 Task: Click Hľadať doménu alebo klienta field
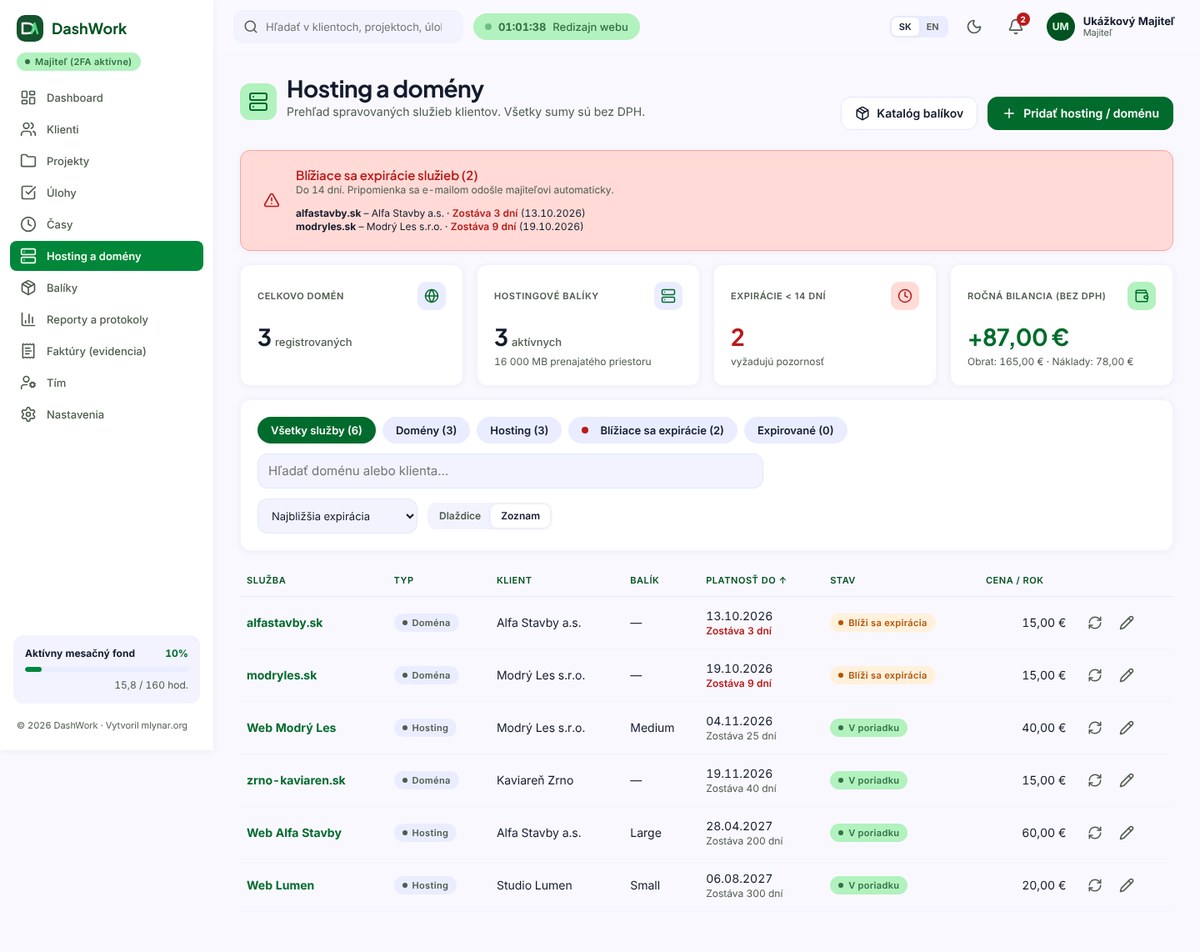[510, 471]
